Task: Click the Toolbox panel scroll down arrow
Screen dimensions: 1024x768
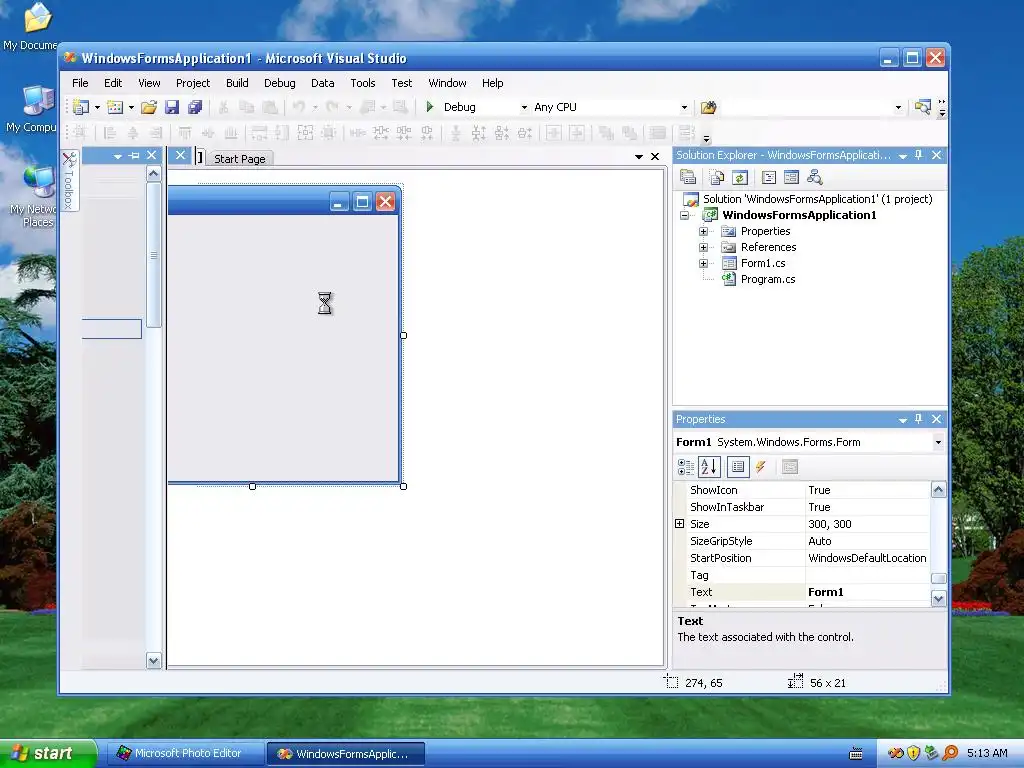Action: pyautogui.click(x=153, y=660)
